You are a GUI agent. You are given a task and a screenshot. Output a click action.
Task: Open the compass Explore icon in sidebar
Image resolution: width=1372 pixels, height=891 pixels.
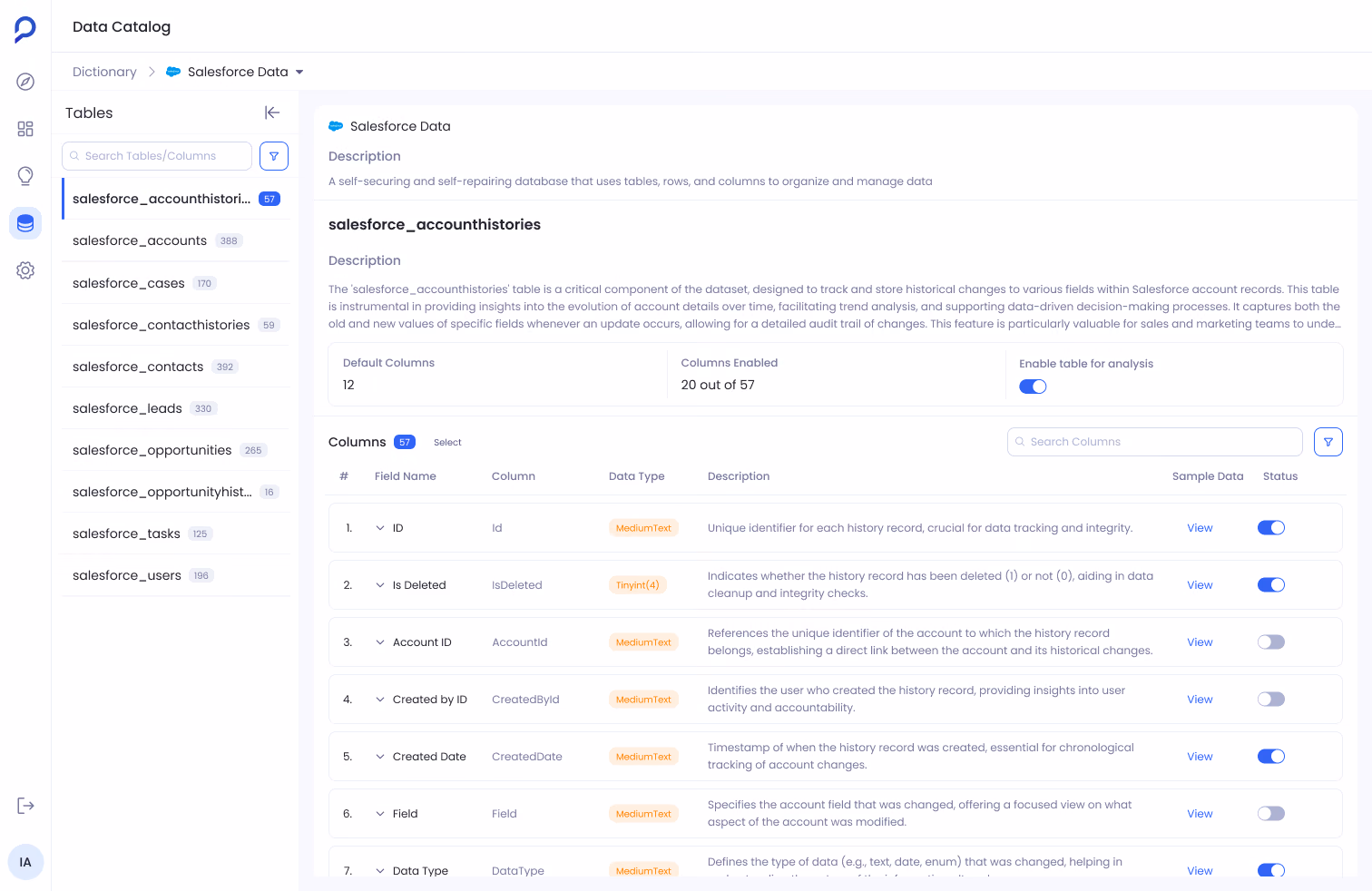pyautogui.click(x=25, y=82)
